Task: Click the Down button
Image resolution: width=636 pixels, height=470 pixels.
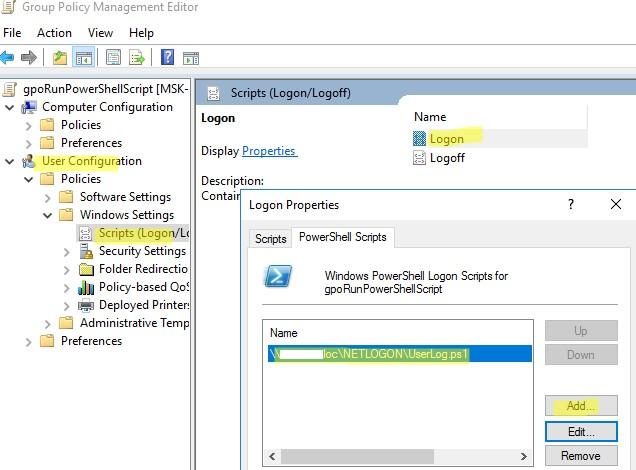Action: (x=581, y=355)
